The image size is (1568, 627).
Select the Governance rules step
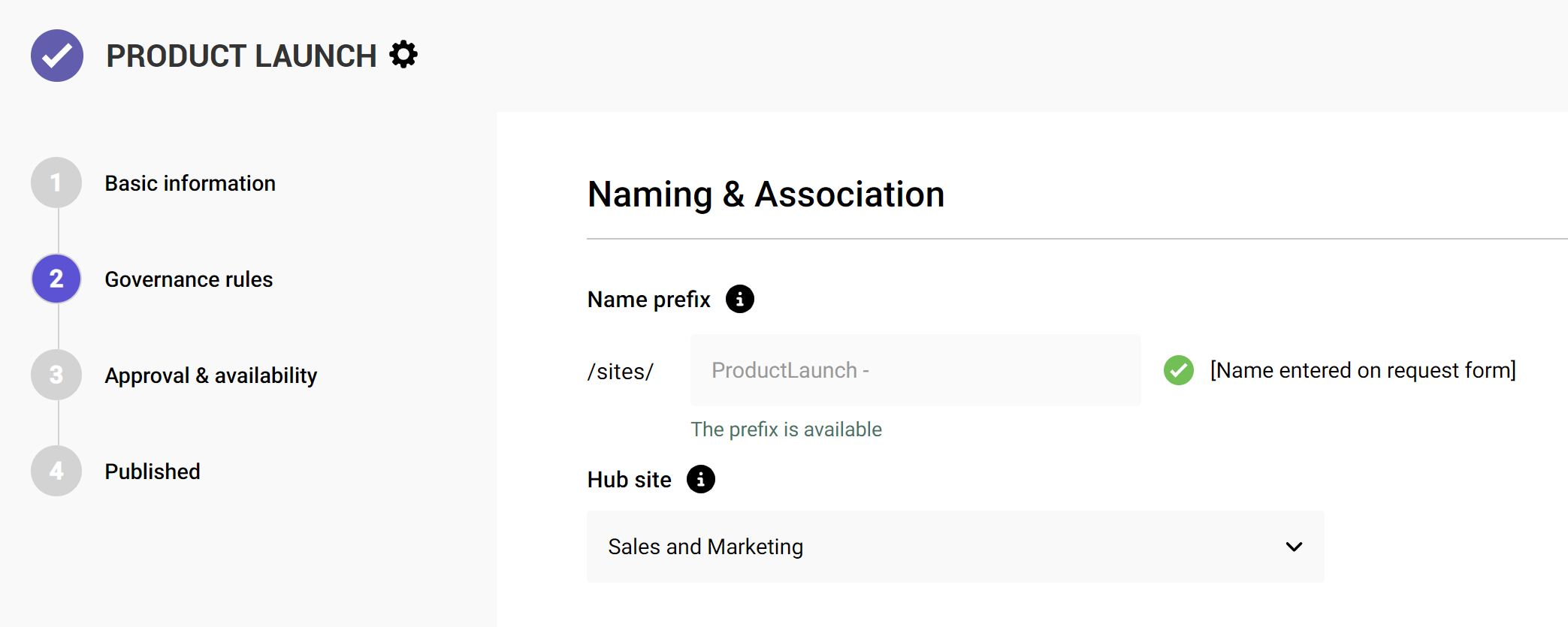click(189, 279)
